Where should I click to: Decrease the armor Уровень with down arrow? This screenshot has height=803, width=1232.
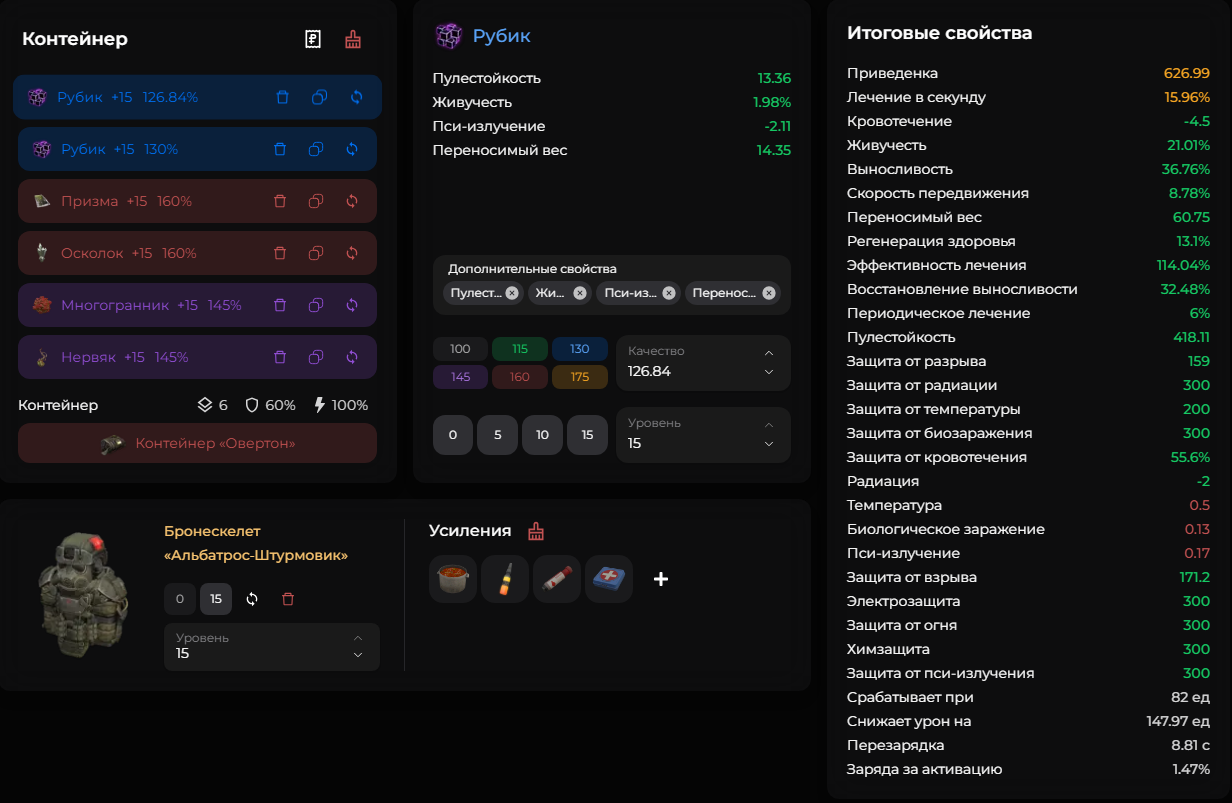pyautogui.click(x=358, y=655)
